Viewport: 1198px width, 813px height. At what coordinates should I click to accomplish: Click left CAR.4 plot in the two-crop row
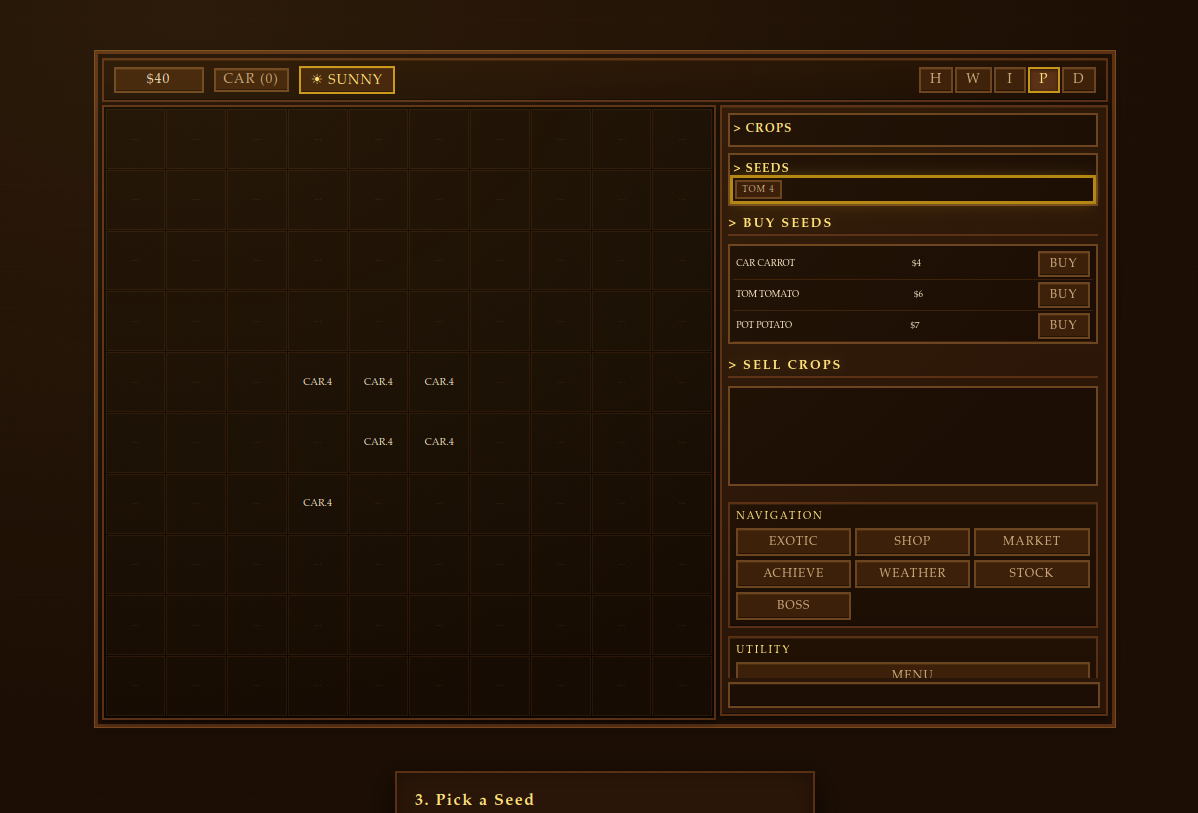pyautogui.click(x=378, y=442)
